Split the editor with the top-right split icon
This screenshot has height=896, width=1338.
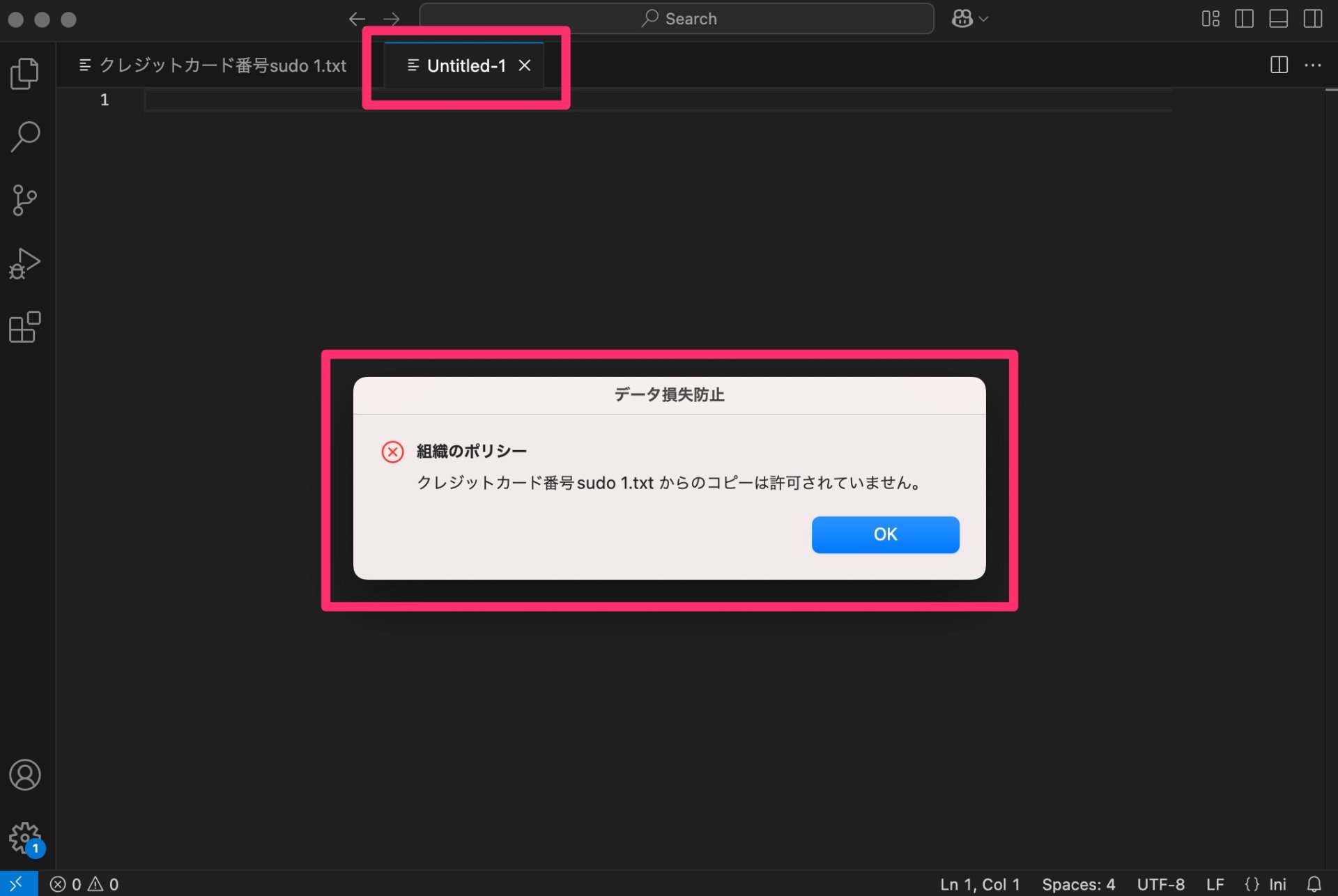coord(1279,65)
